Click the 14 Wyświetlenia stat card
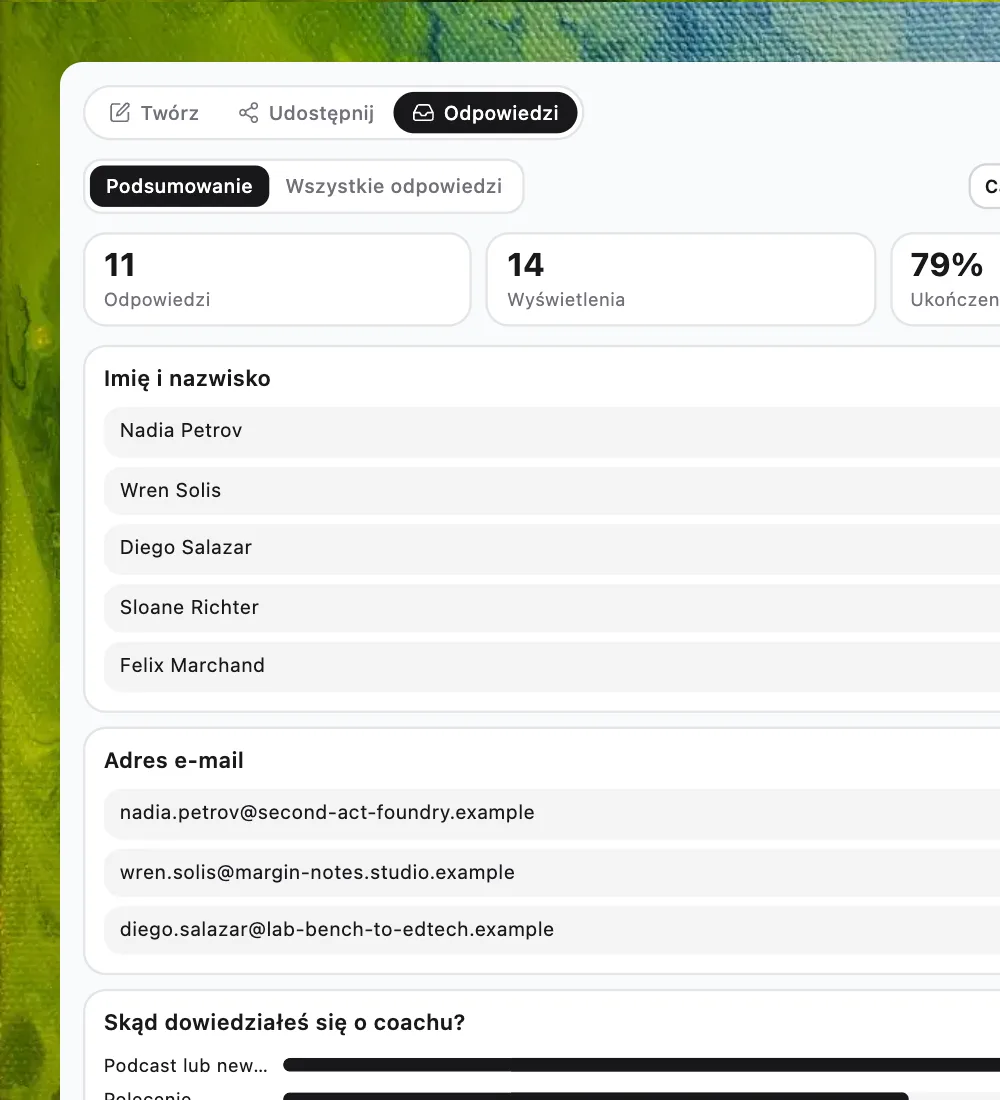The height and width of the screenshot is (1100, 1000). [681, 279]
